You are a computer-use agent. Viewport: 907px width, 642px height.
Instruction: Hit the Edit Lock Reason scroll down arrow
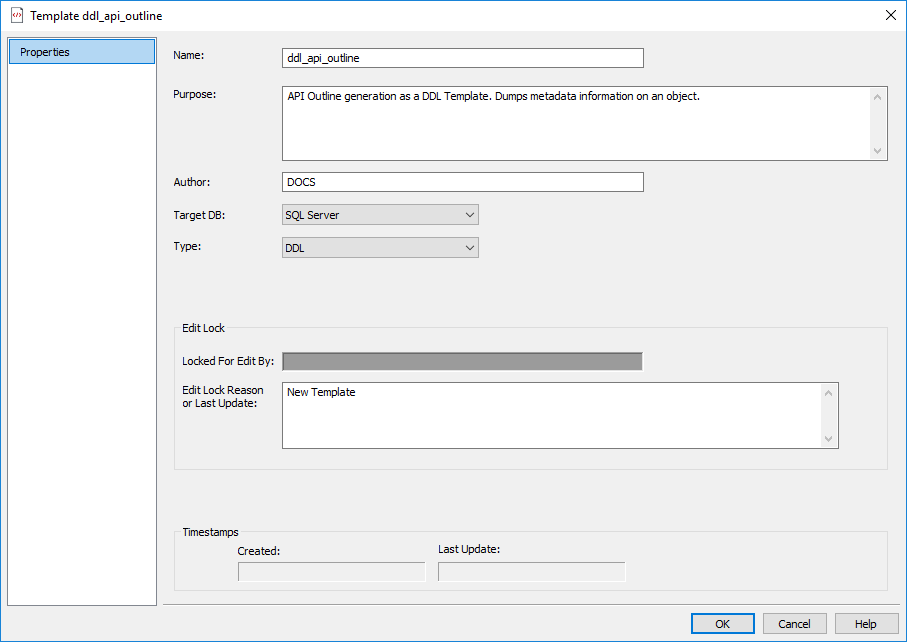coord(828,439)
